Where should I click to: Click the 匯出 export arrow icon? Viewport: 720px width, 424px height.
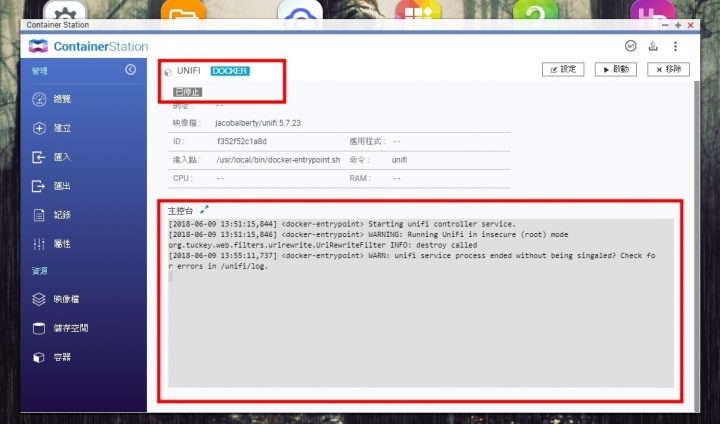[x=39, y=186]
